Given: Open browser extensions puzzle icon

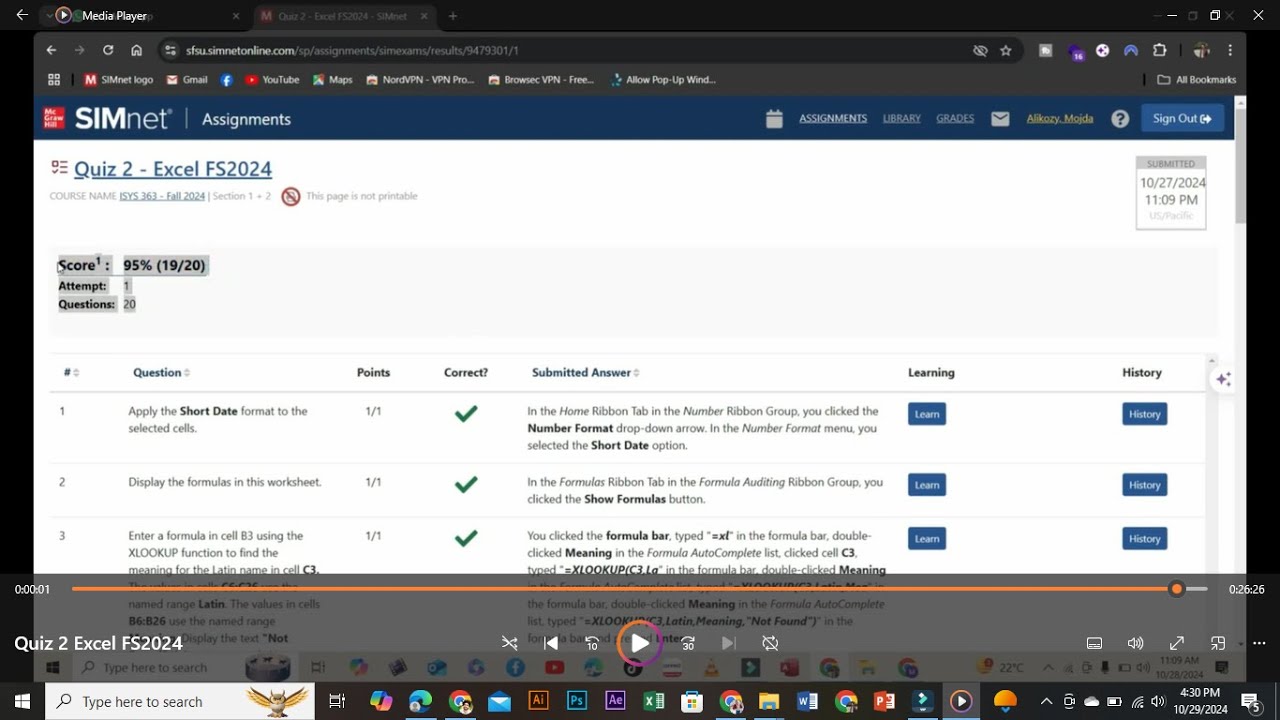Looking at the screenshot, I should pos(1160,50).
